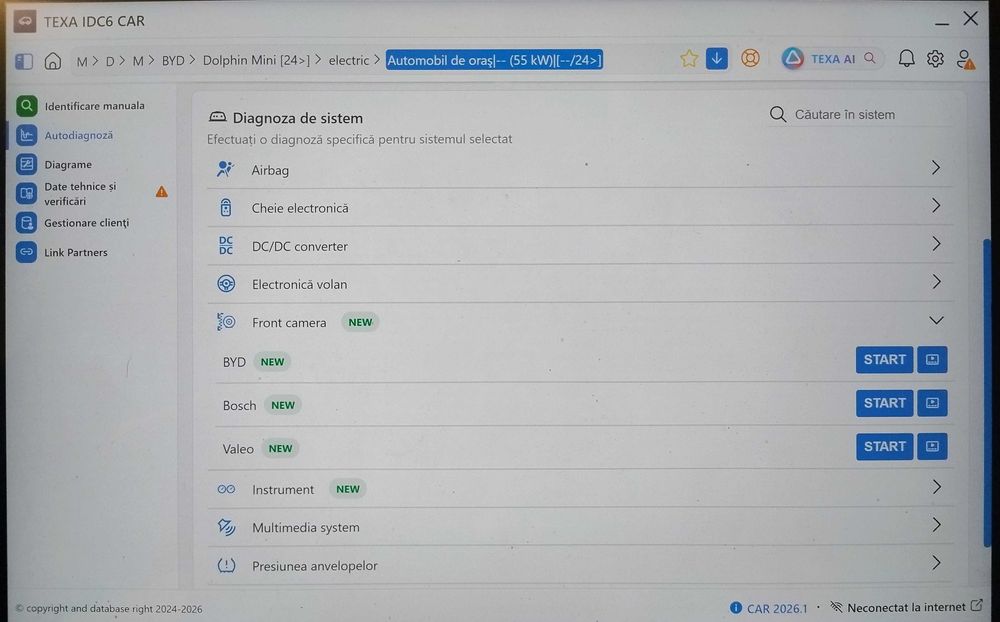
Task: Open the screen icon next to Bosch START
Action: pos(932,403)
